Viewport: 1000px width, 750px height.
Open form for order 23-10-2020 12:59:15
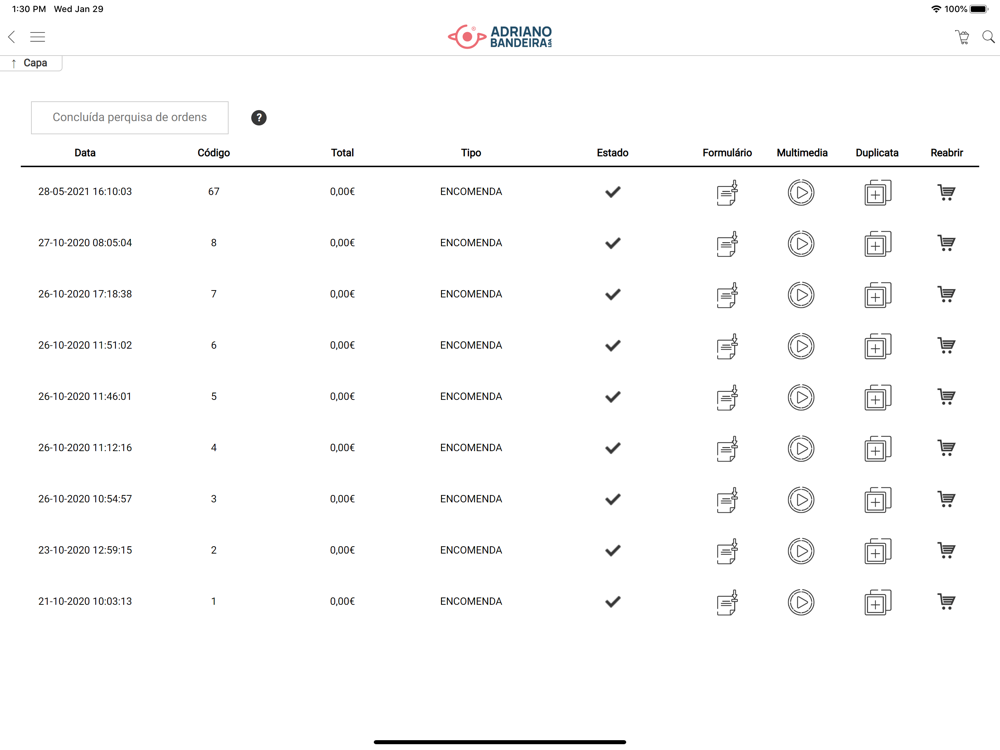(727, 551)
